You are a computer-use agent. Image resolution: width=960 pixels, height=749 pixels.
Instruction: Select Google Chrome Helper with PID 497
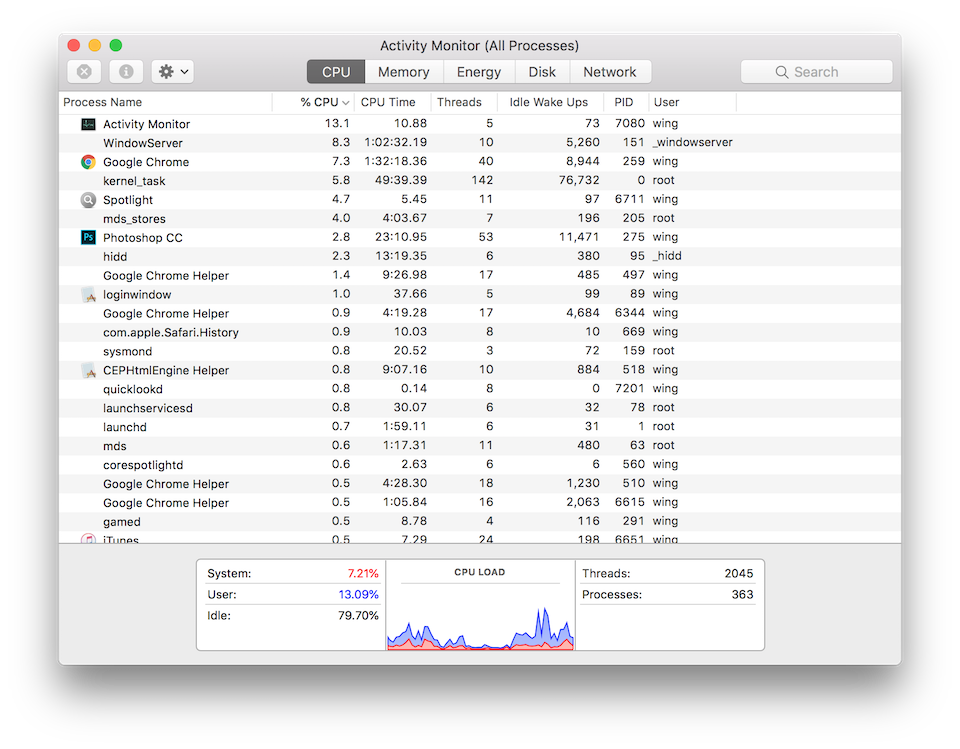(480, 276)
